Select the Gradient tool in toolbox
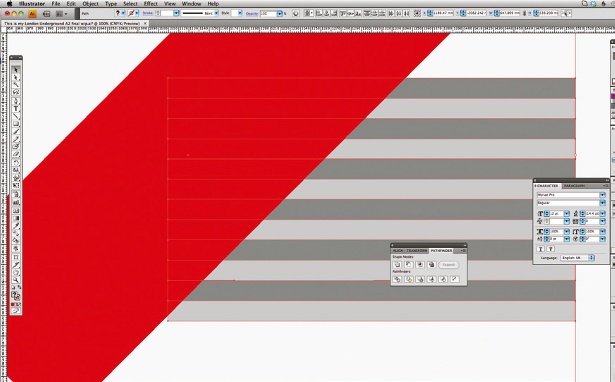This screenshot has width=615, height=382. point(16,218)
